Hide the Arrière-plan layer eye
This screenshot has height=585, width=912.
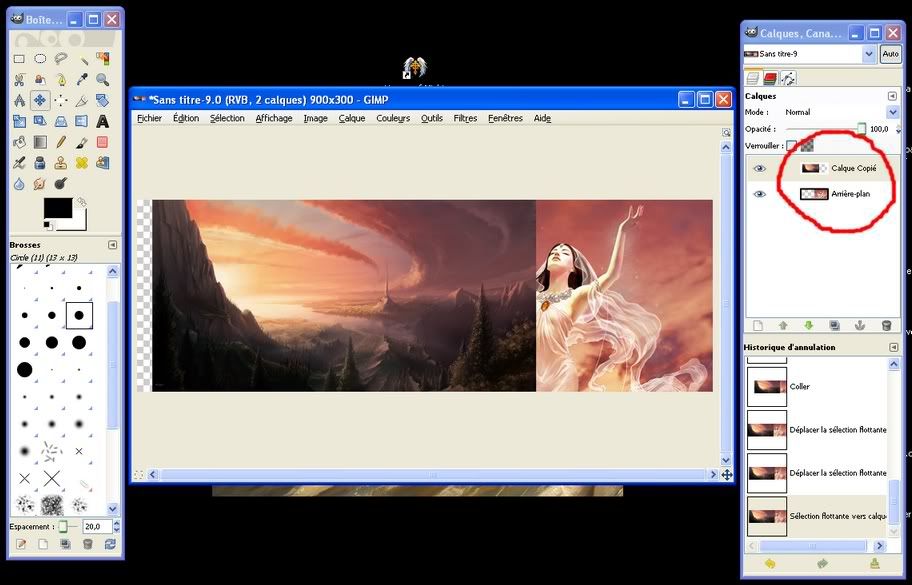coord(760,194)
